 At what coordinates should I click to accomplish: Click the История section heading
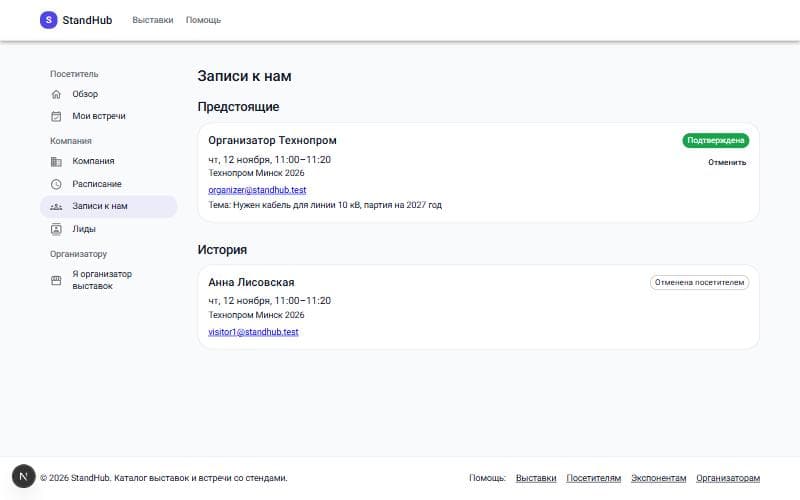[x=222, y=249]
